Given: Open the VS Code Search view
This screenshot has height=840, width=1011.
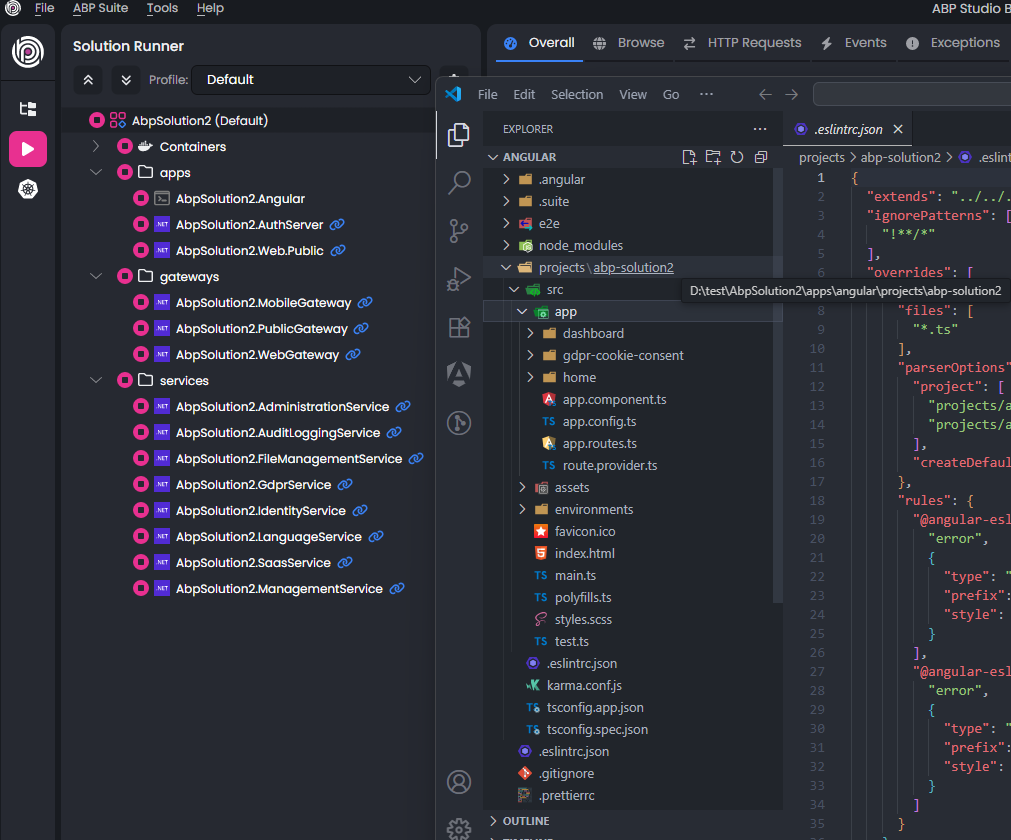Looking at the screenshot, I should click(x=459, y=182).
